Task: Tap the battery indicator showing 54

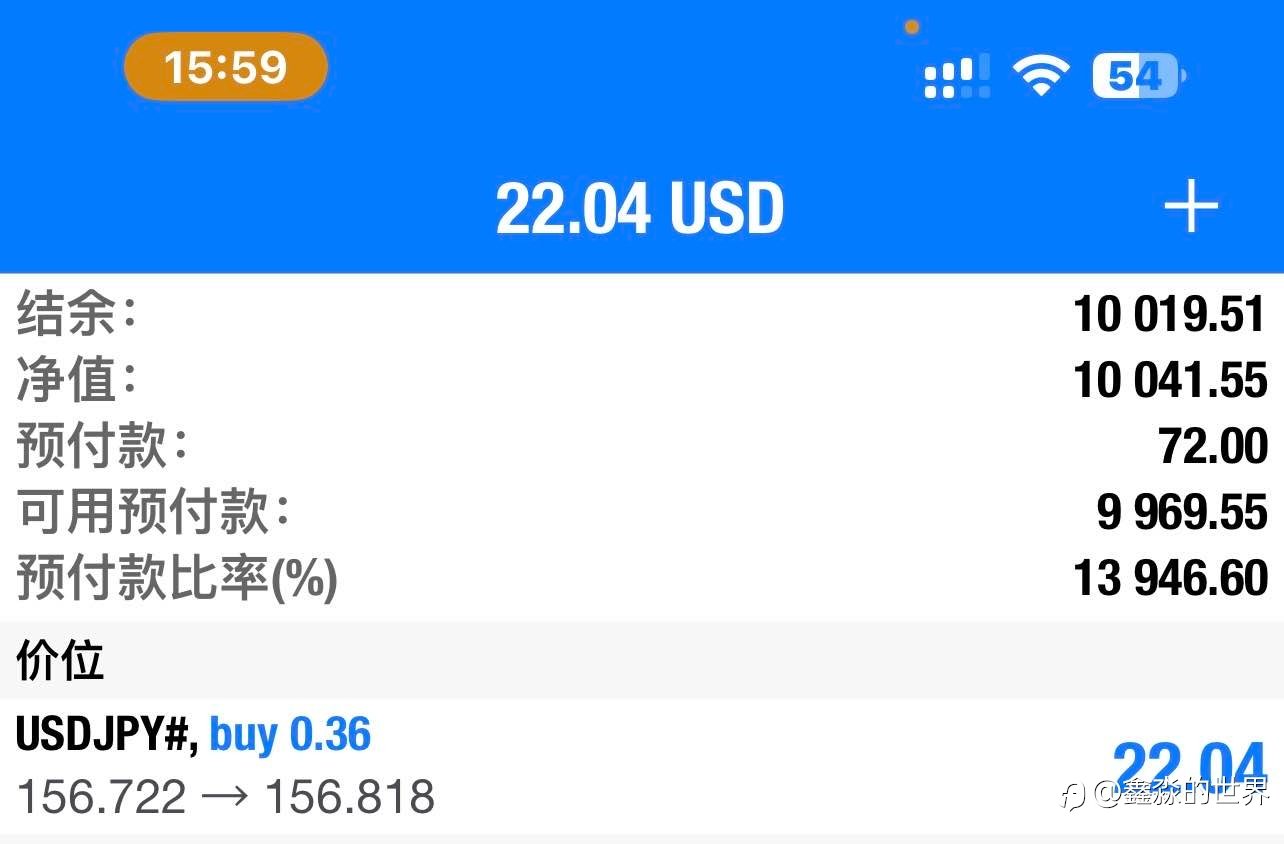Action: tap(1137, 76)
